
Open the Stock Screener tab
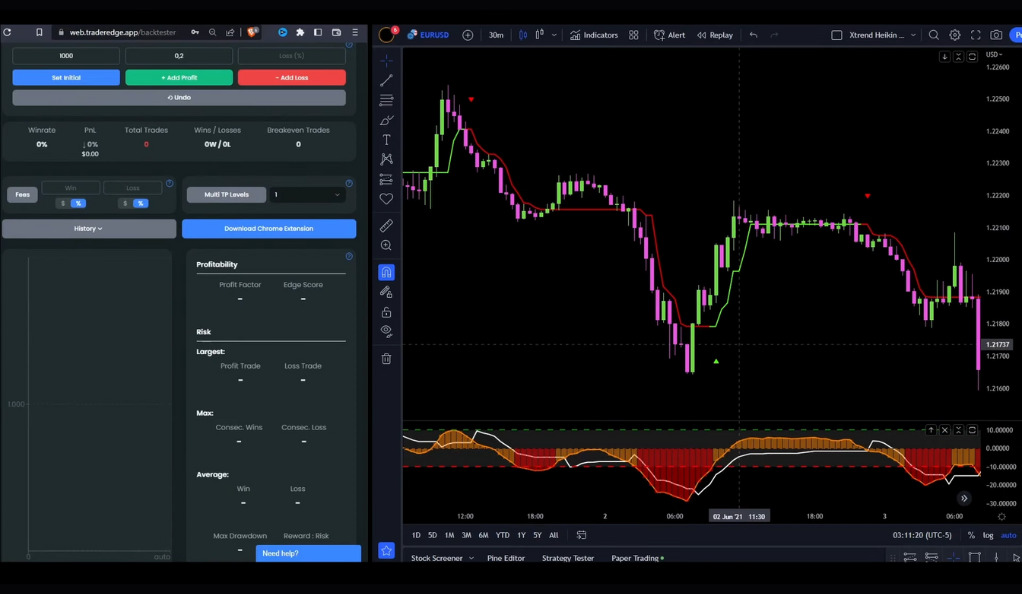(437, 558)
